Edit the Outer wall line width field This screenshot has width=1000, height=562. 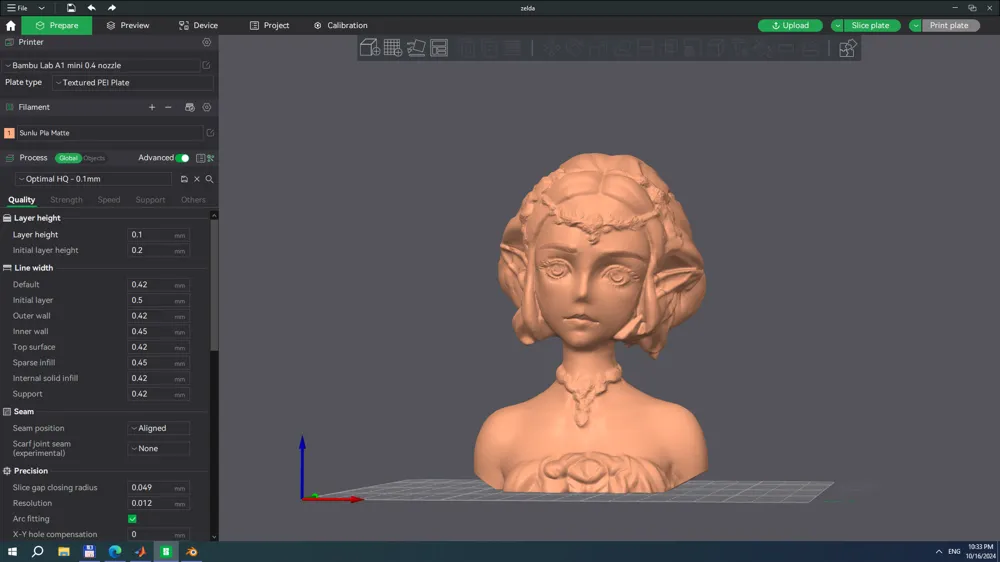pos(158,316)
